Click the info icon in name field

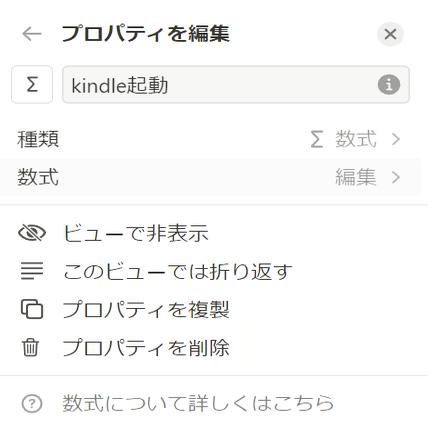coord(389,85)
